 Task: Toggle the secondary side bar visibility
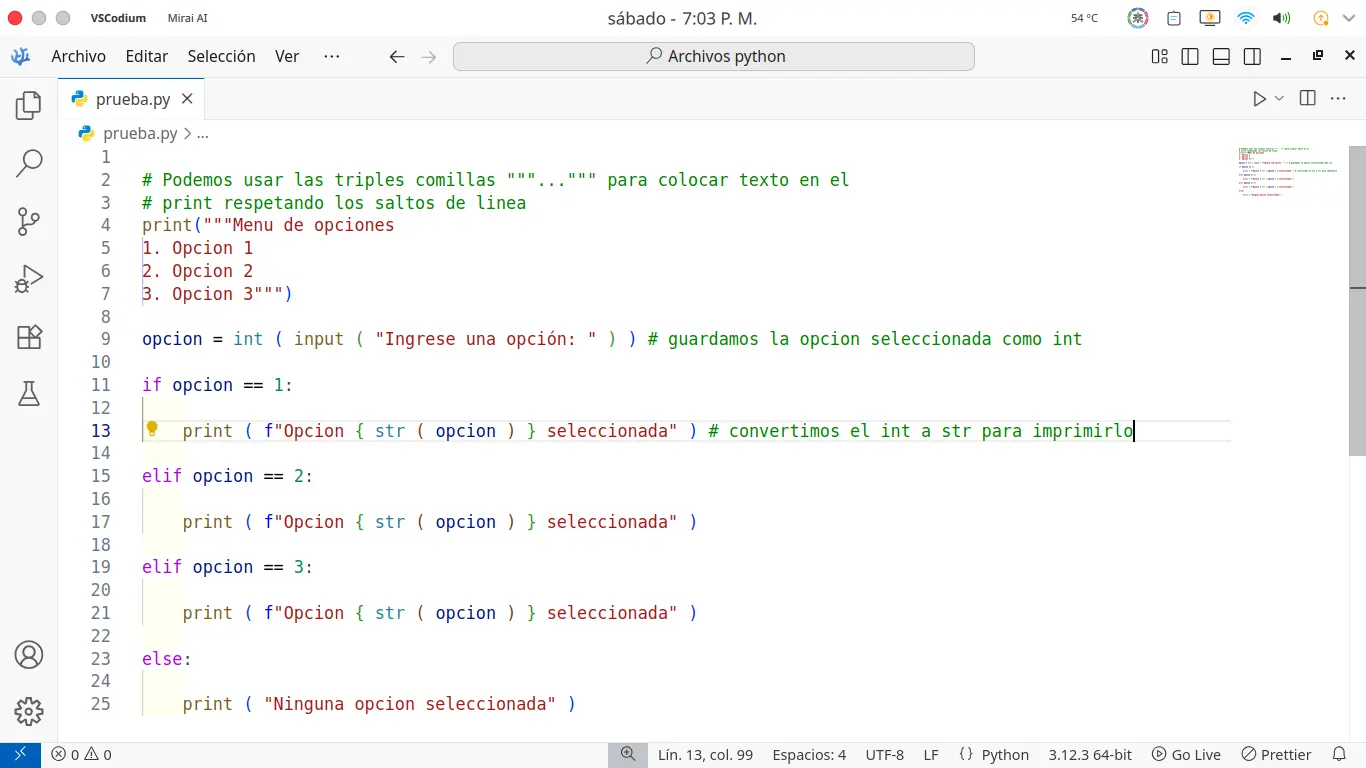click(1252, 56)
